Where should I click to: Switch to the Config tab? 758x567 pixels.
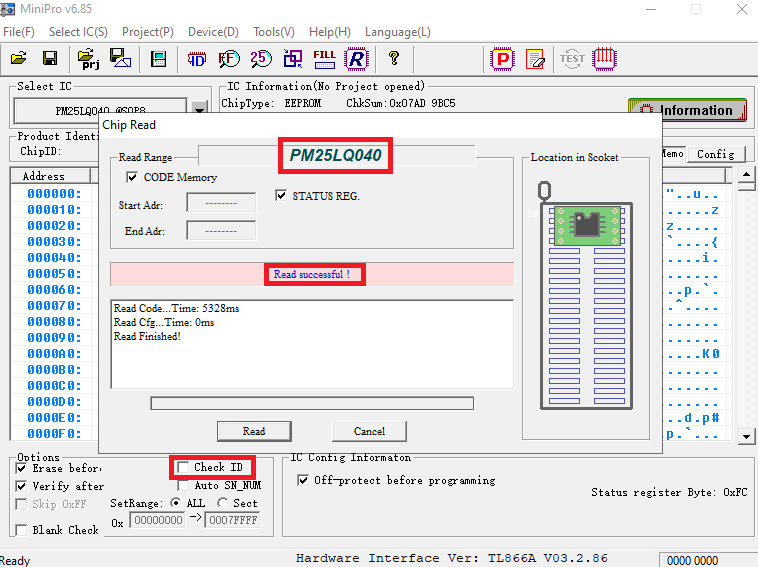(715, 154)
